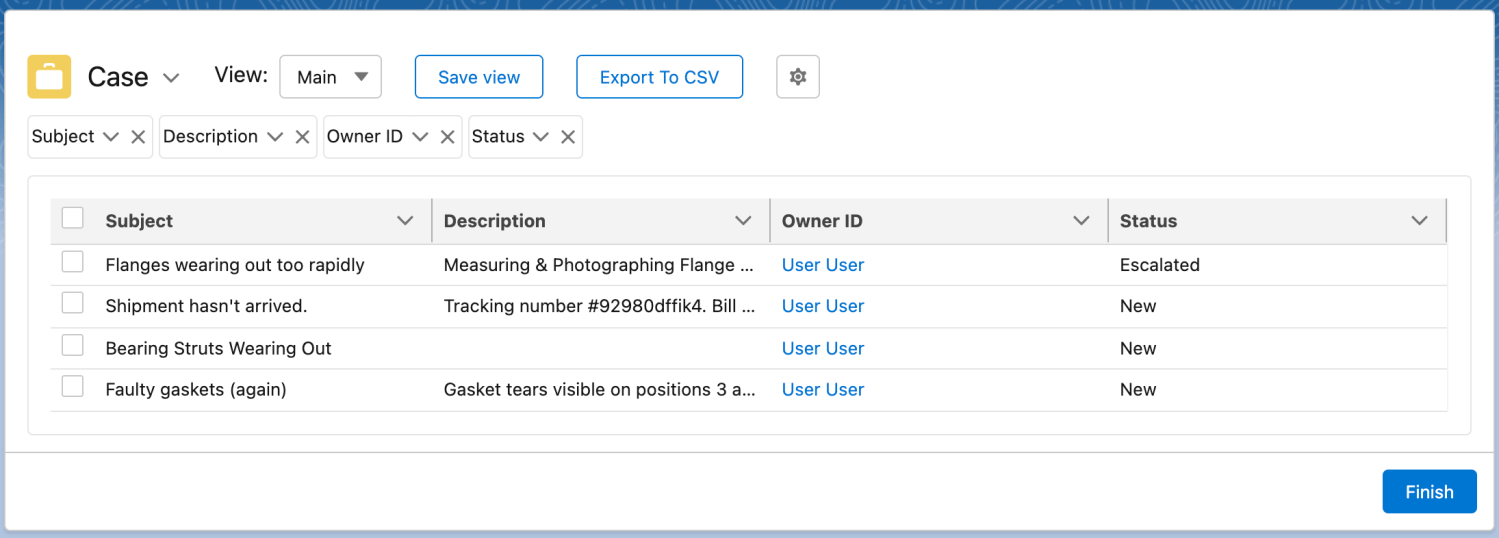Screen dimensions: 1499x538
Task: Open User User link in Shipment row
Action: (823, 306)
